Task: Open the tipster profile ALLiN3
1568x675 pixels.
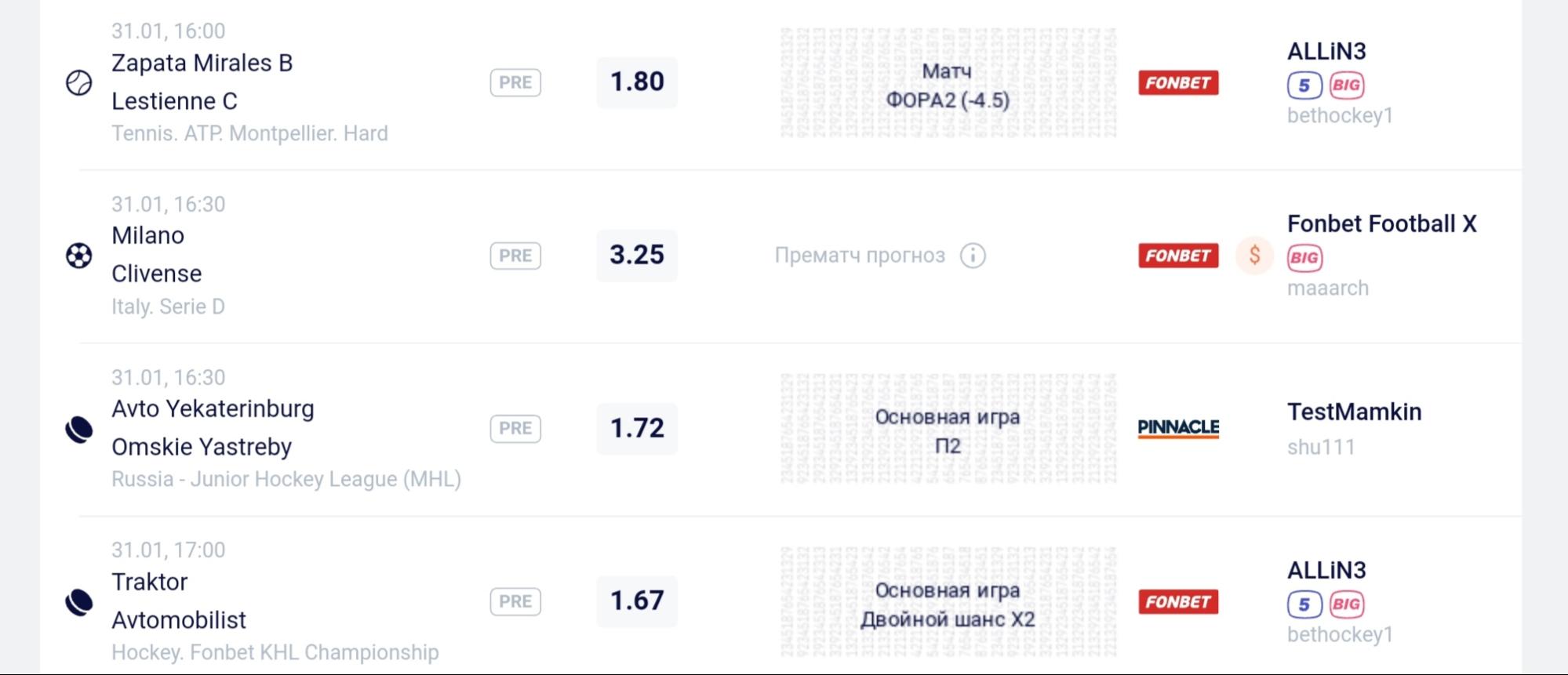Action: pyautogui.click(x=1327, y=52)
